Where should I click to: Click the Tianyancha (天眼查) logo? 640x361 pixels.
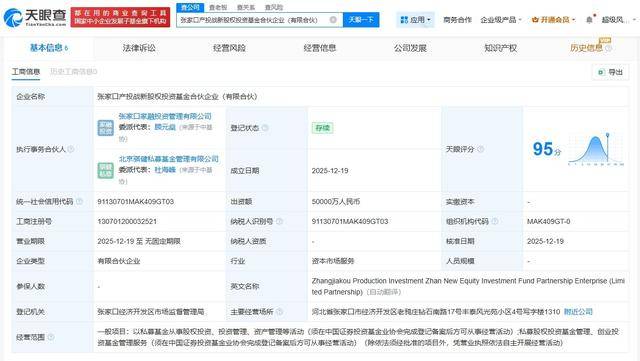tap(35, 17)
